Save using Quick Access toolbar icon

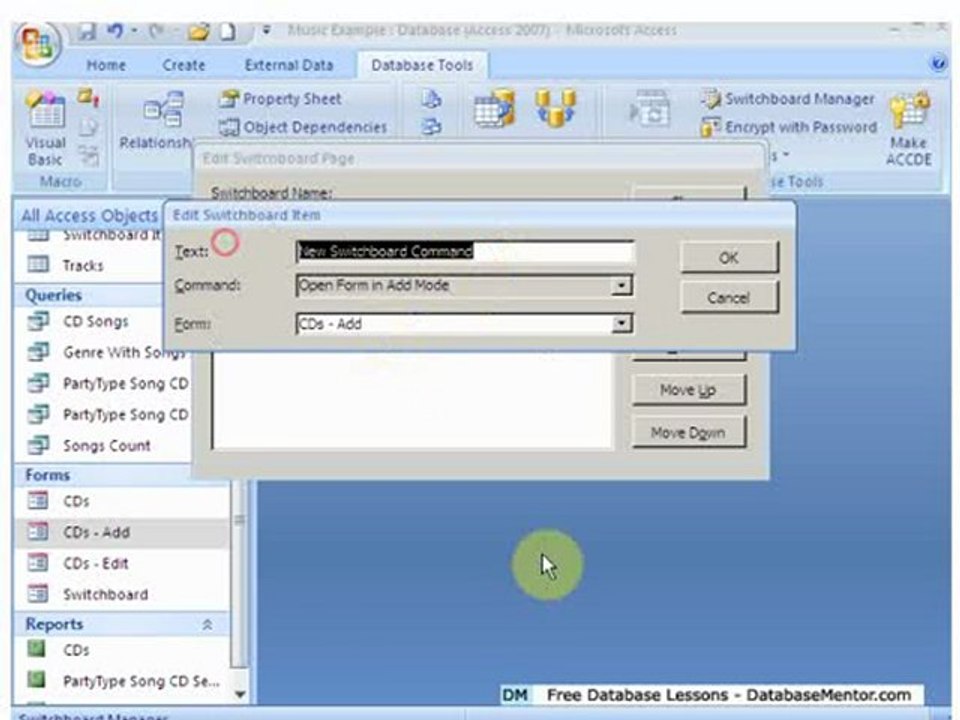(88, 32)
